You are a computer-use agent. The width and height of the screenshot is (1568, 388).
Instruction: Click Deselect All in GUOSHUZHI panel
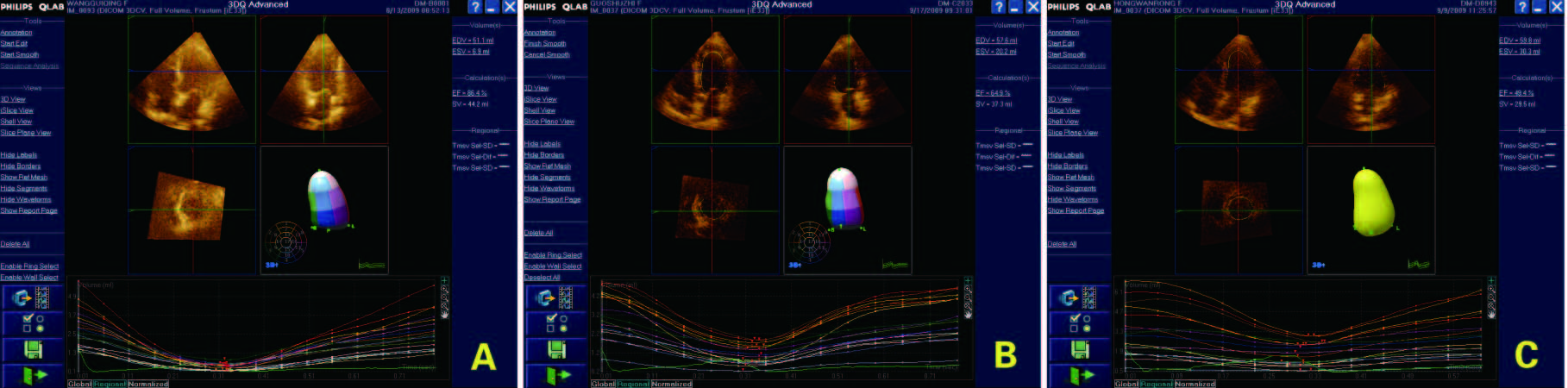click(x=542, y=278)
